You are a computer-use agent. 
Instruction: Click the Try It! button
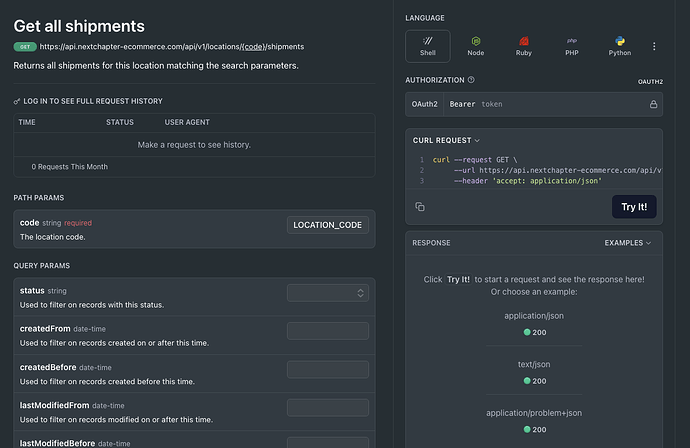(x=634, y=207)
